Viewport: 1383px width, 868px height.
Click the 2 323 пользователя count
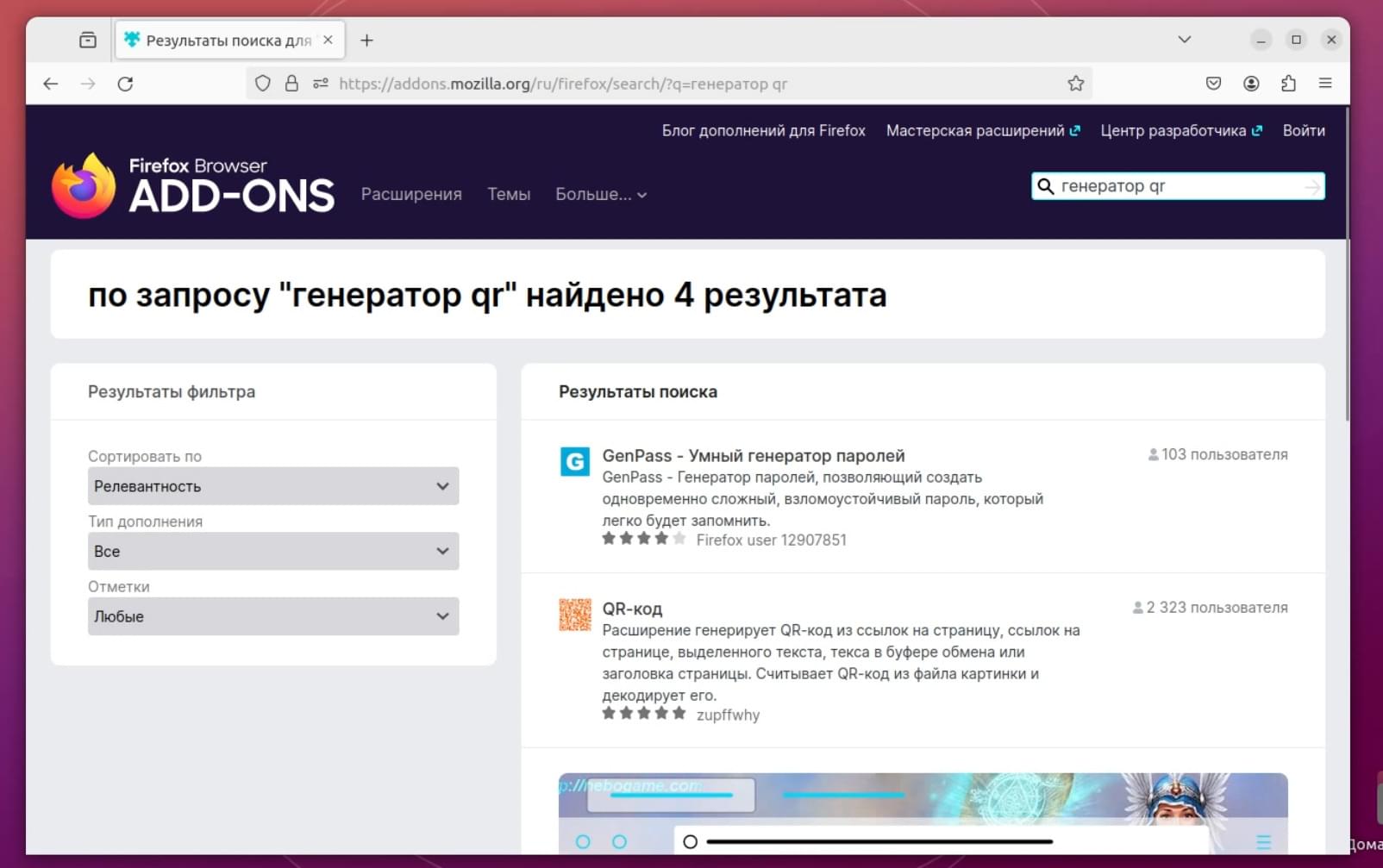tap(1210, 608)
